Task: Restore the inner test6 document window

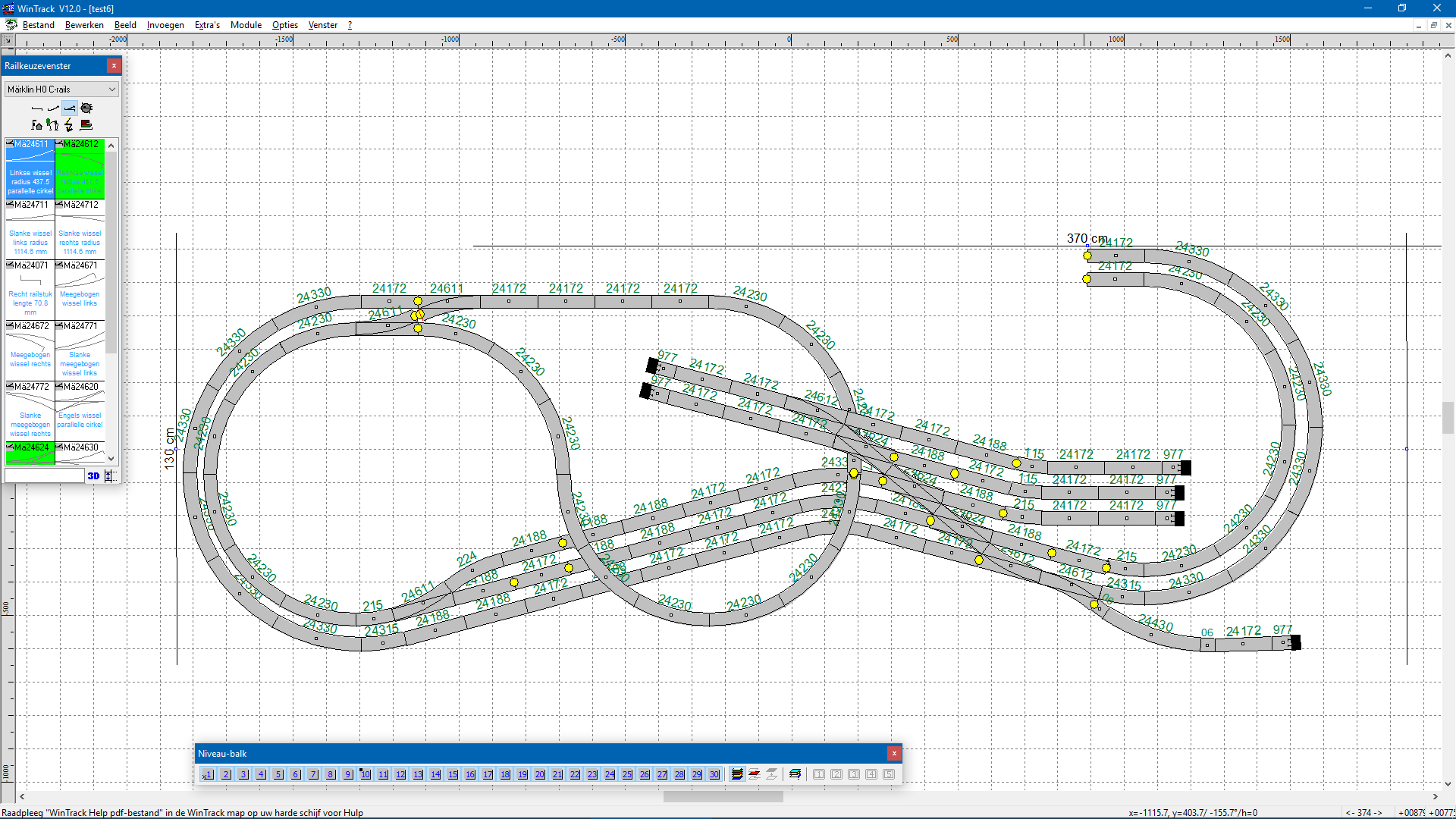Action: click(1433, 25)
